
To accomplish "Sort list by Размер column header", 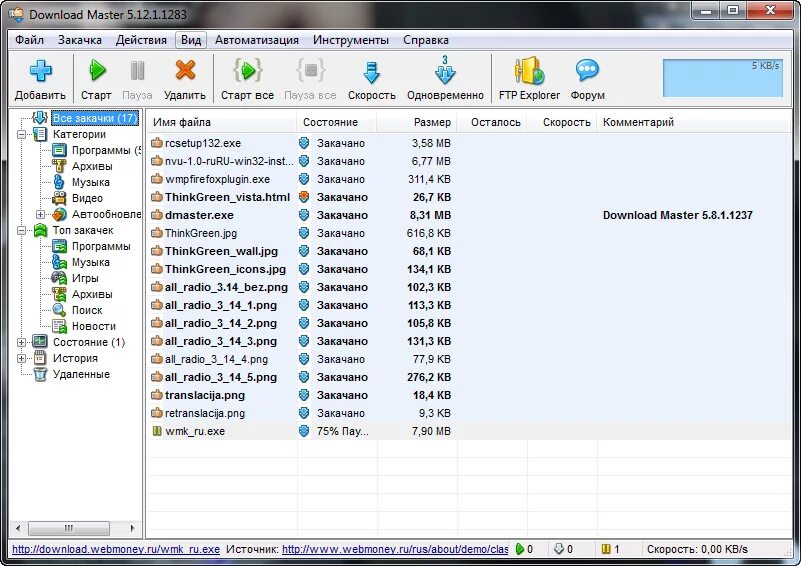I will [x=416, y=122].
